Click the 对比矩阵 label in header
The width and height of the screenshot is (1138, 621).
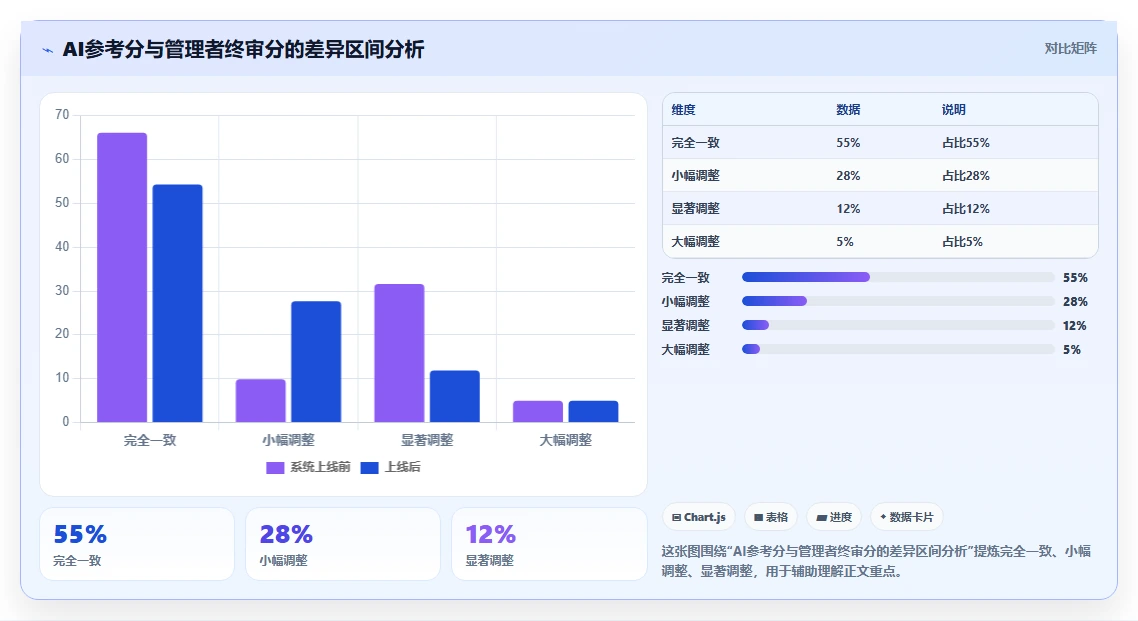pos(1071,49)
